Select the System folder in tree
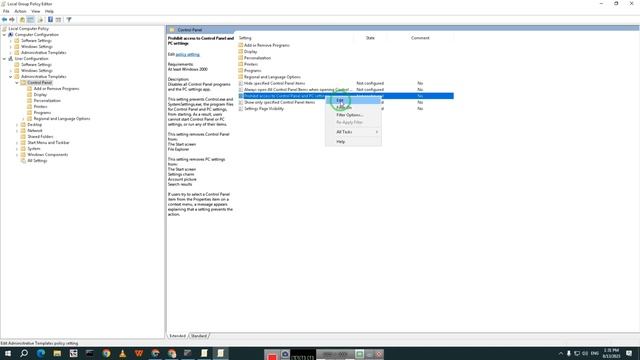Image resolution: width=640 pixels, height=360 pixels. pyautogui.click(x=33, y=149)
